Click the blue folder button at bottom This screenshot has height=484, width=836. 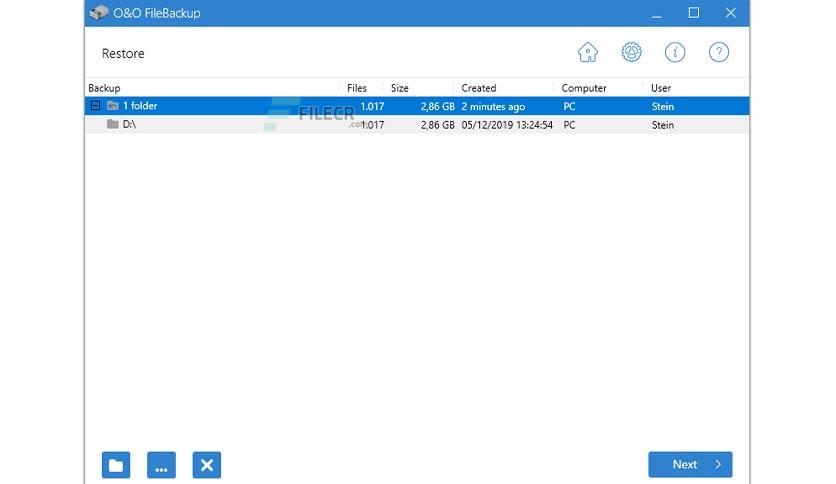click(x=116, y=465)
